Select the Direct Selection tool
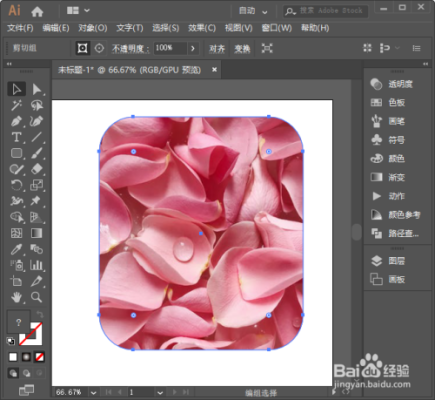 [36, 89]
